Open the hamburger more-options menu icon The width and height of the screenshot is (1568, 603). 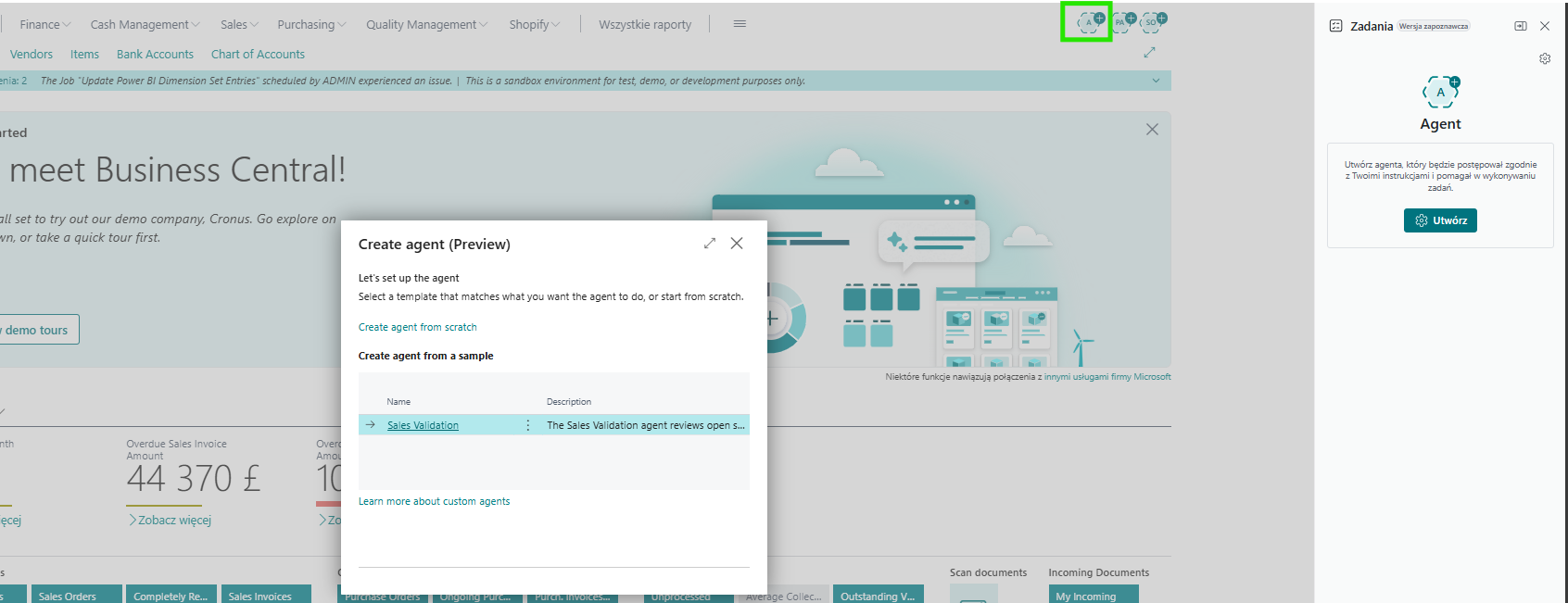[x=740, y=24]
